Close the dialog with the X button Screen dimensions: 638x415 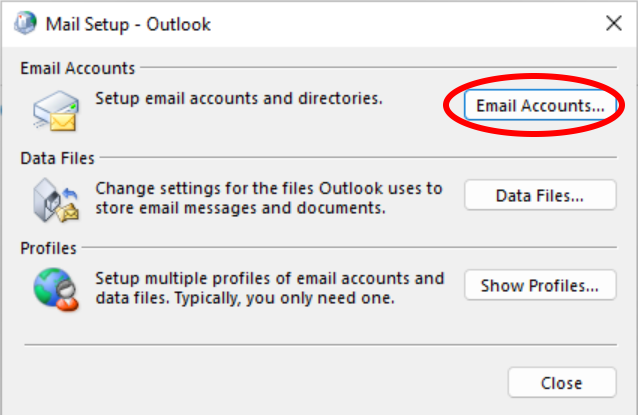tap(614, 23)
